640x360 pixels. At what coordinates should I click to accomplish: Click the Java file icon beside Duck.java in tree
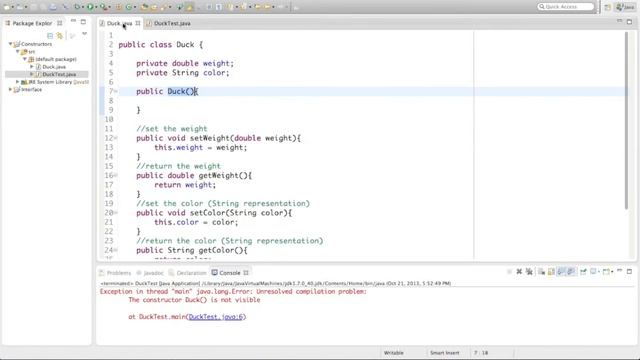tap(38, 67)
